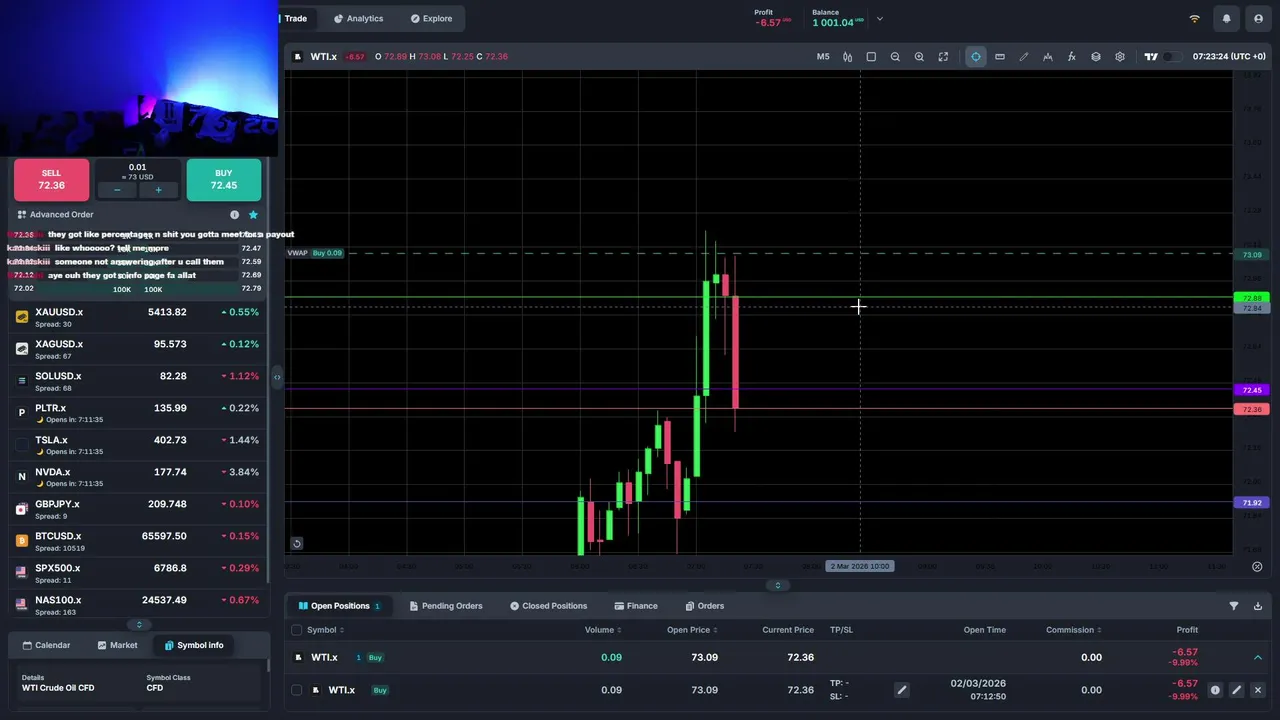The height and width of the screenshot is (720, 1280).
Task: Click the SELL 72.36 button
Action: 51,179
